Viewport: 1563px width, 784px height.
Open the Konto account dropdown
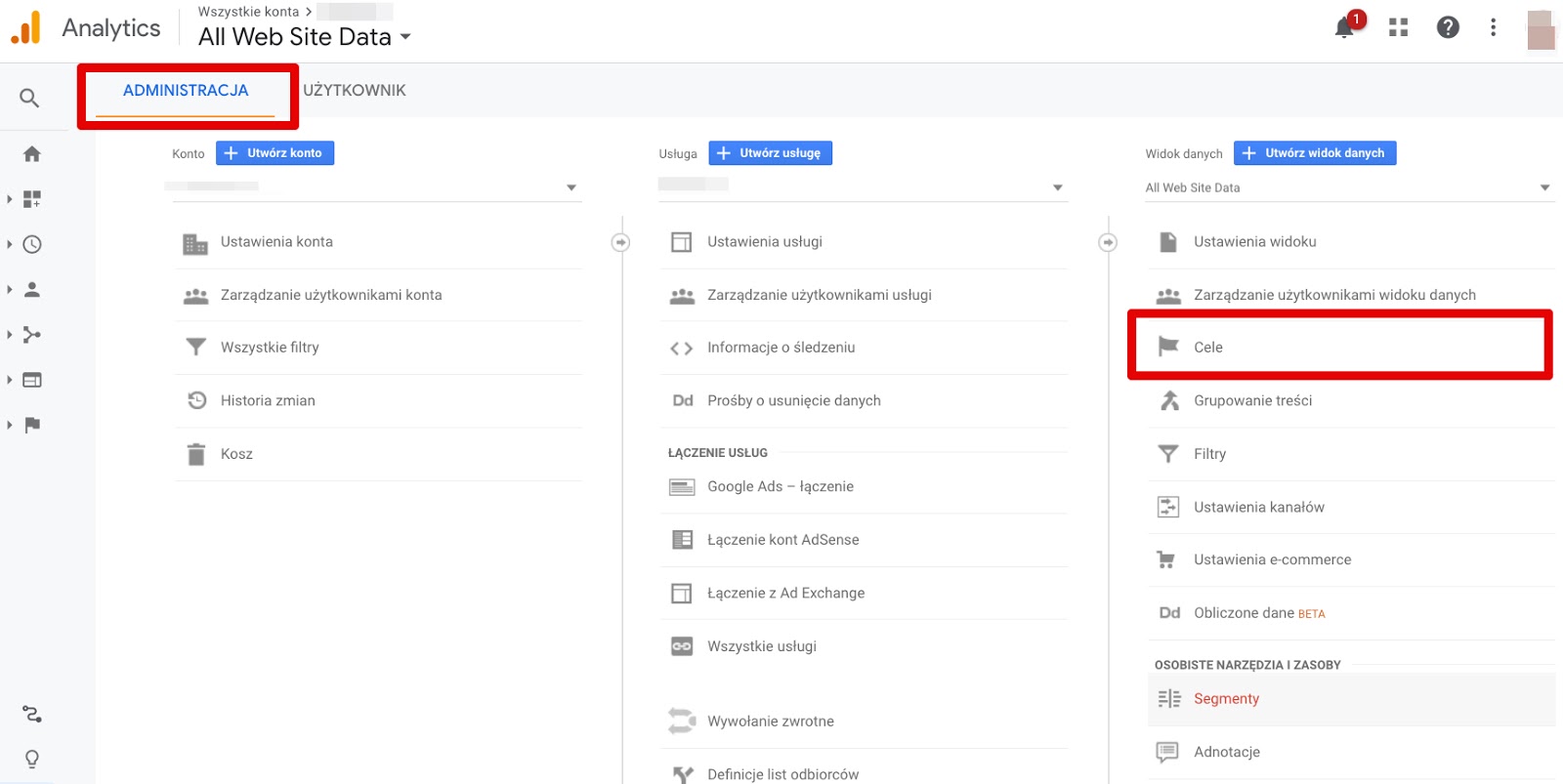pos(376,186)
